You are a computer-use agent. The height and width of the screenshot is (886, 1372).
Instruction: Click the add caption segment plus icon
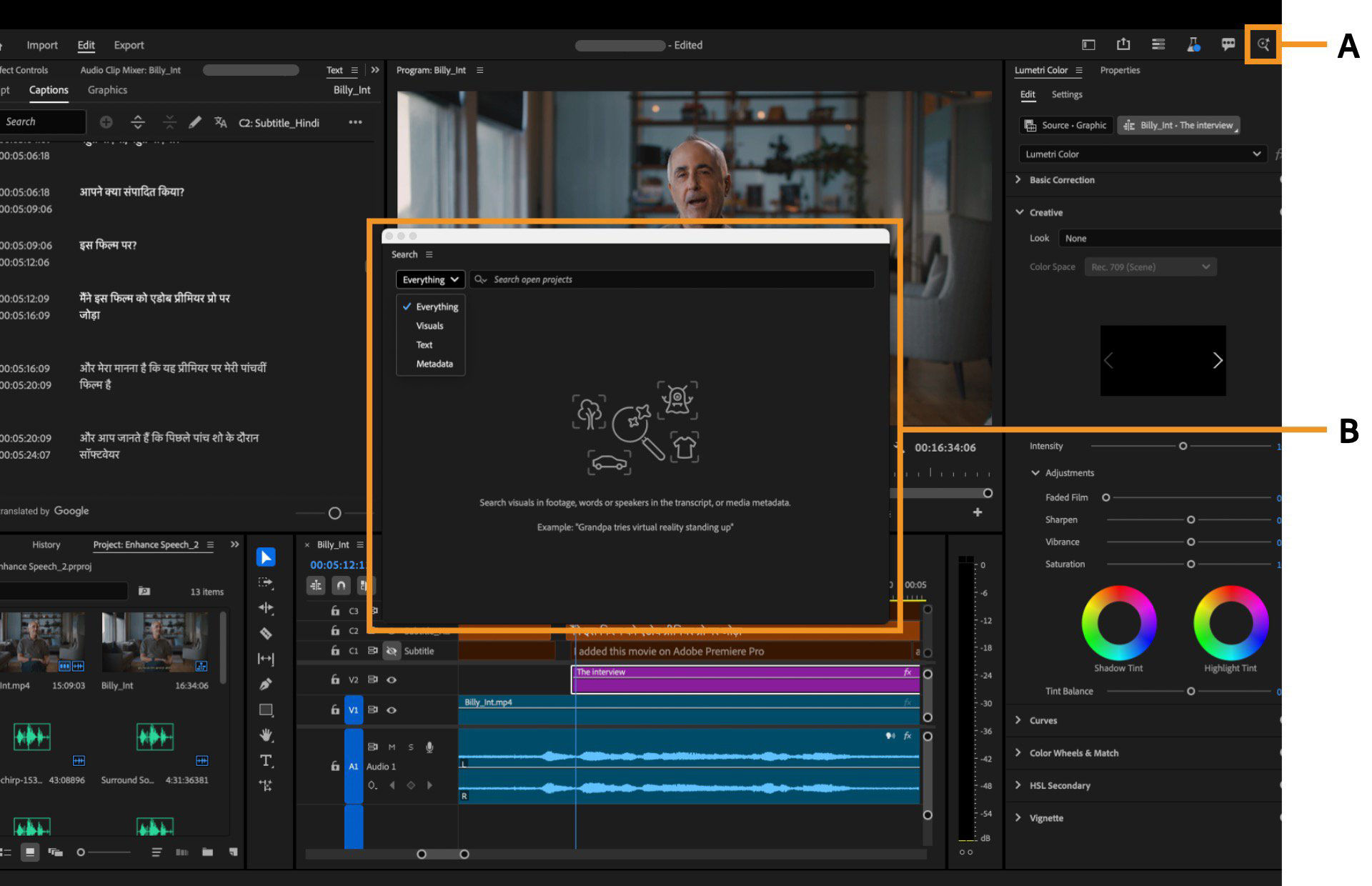(x=106, y=122)
